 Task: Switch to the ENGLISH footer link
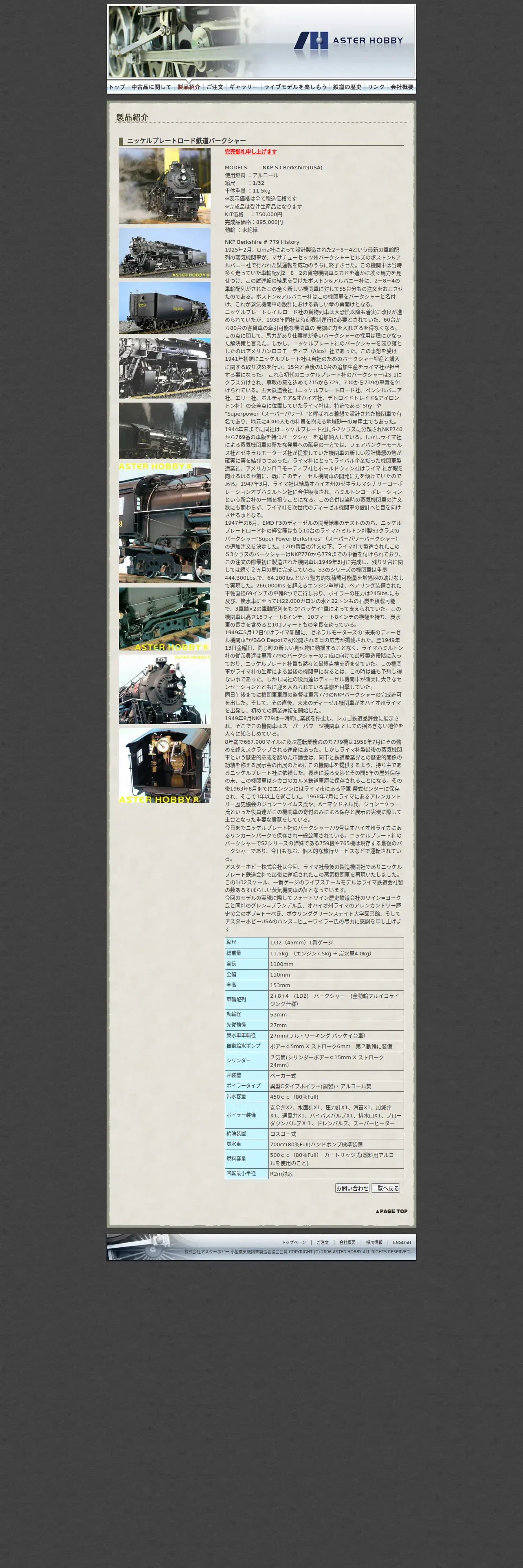pyautogui.click(x=401, y=1242)
